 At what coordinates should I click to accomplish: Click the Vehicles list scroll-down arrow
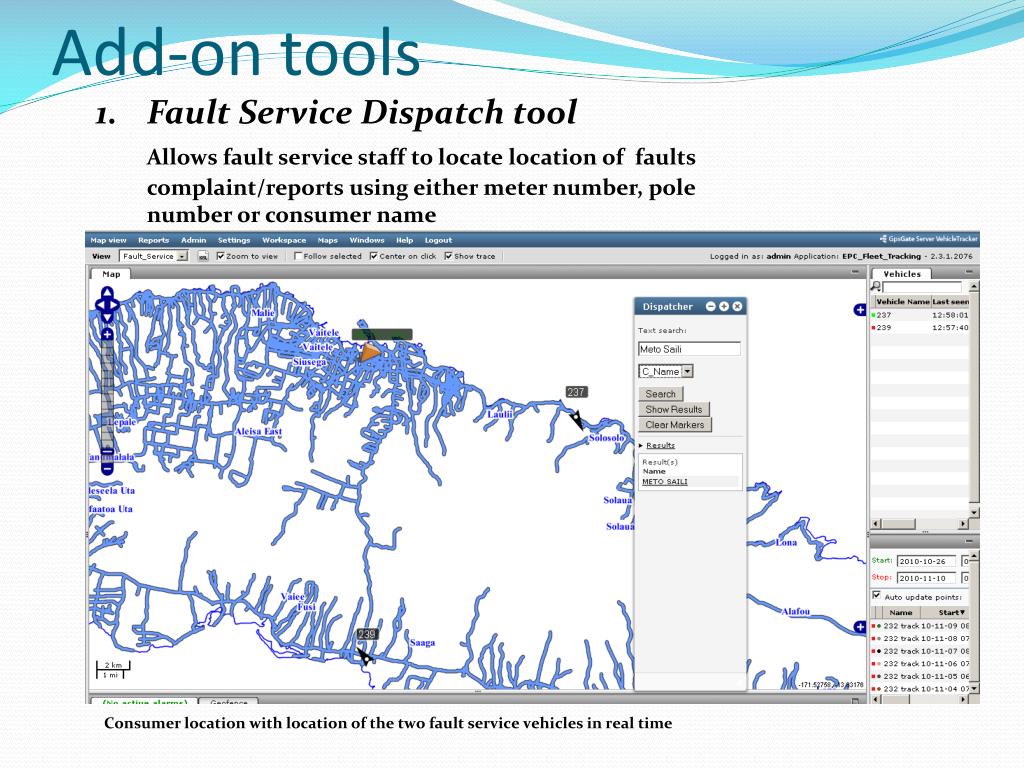tap(974, 513)
